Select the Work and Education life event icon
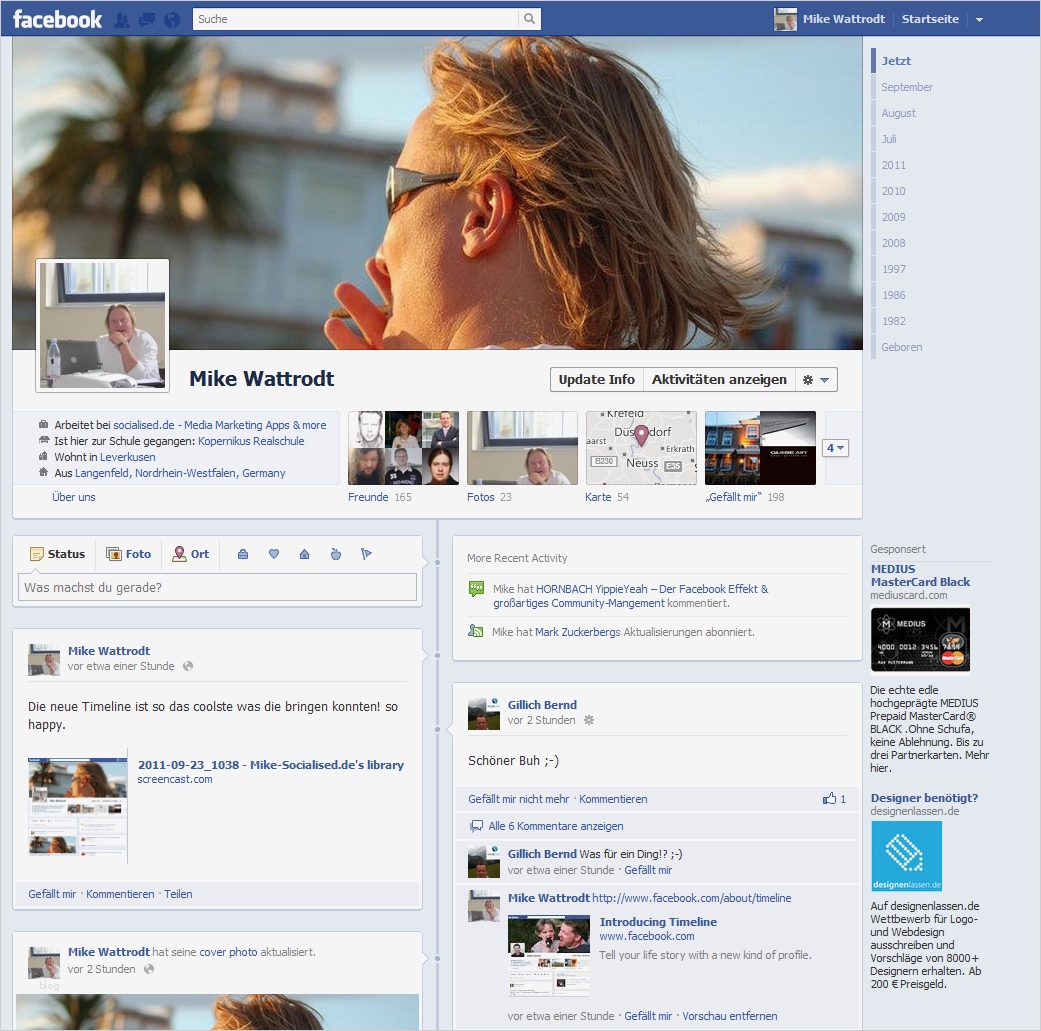1041x1031 pixels. tap(243, 554)
